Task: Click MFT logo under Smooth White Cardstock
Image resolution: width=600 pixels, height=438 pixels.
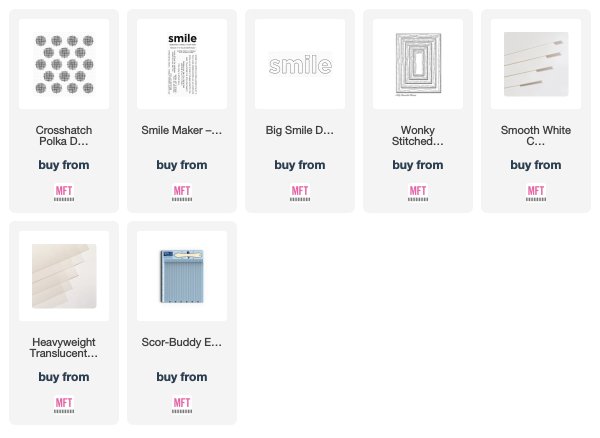Action: coord(536,193)
